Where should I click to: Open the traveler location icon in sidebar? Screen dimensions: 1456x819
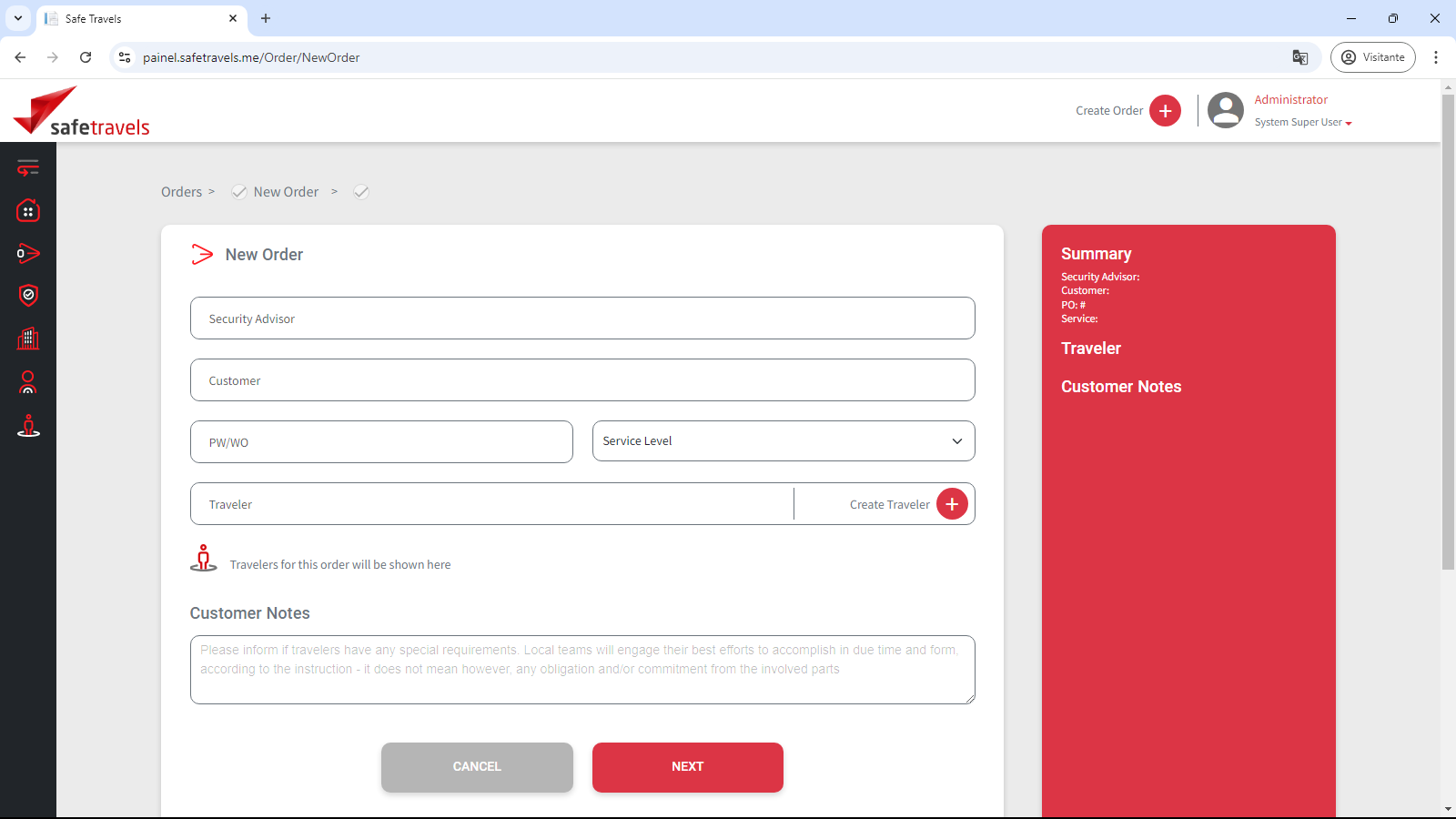point(28,426)
